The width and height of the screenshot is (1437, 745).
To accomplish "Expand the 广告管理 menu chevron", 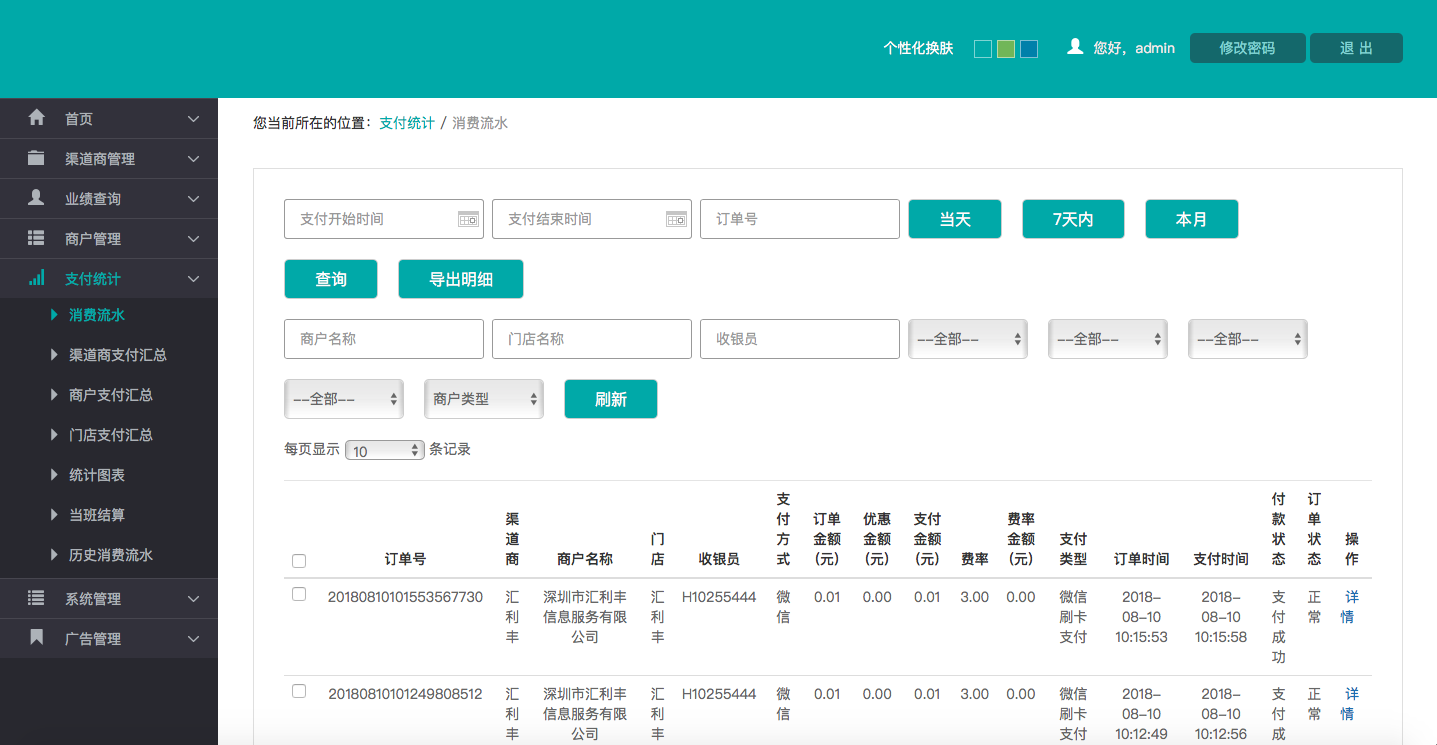I will click(x=194, y=639).
